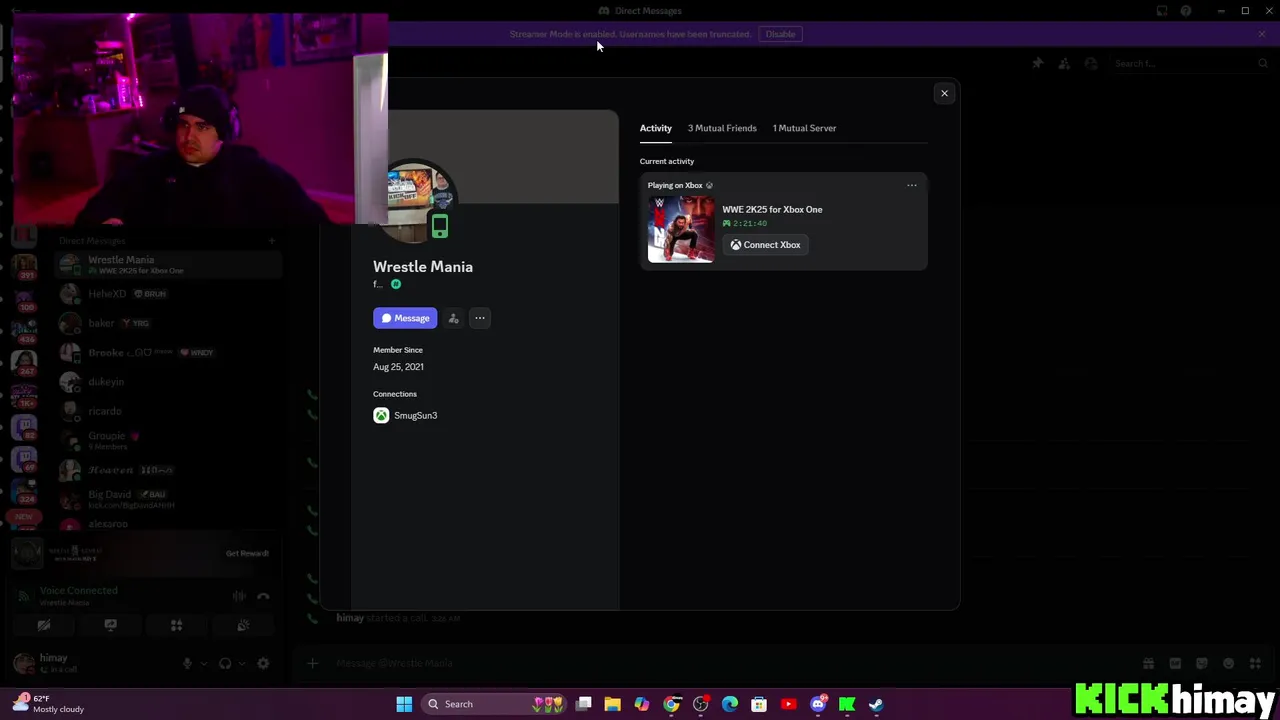The image size is (1280, 720).
Task: Mute the microphone in user panel
Action: coord(187,663)
